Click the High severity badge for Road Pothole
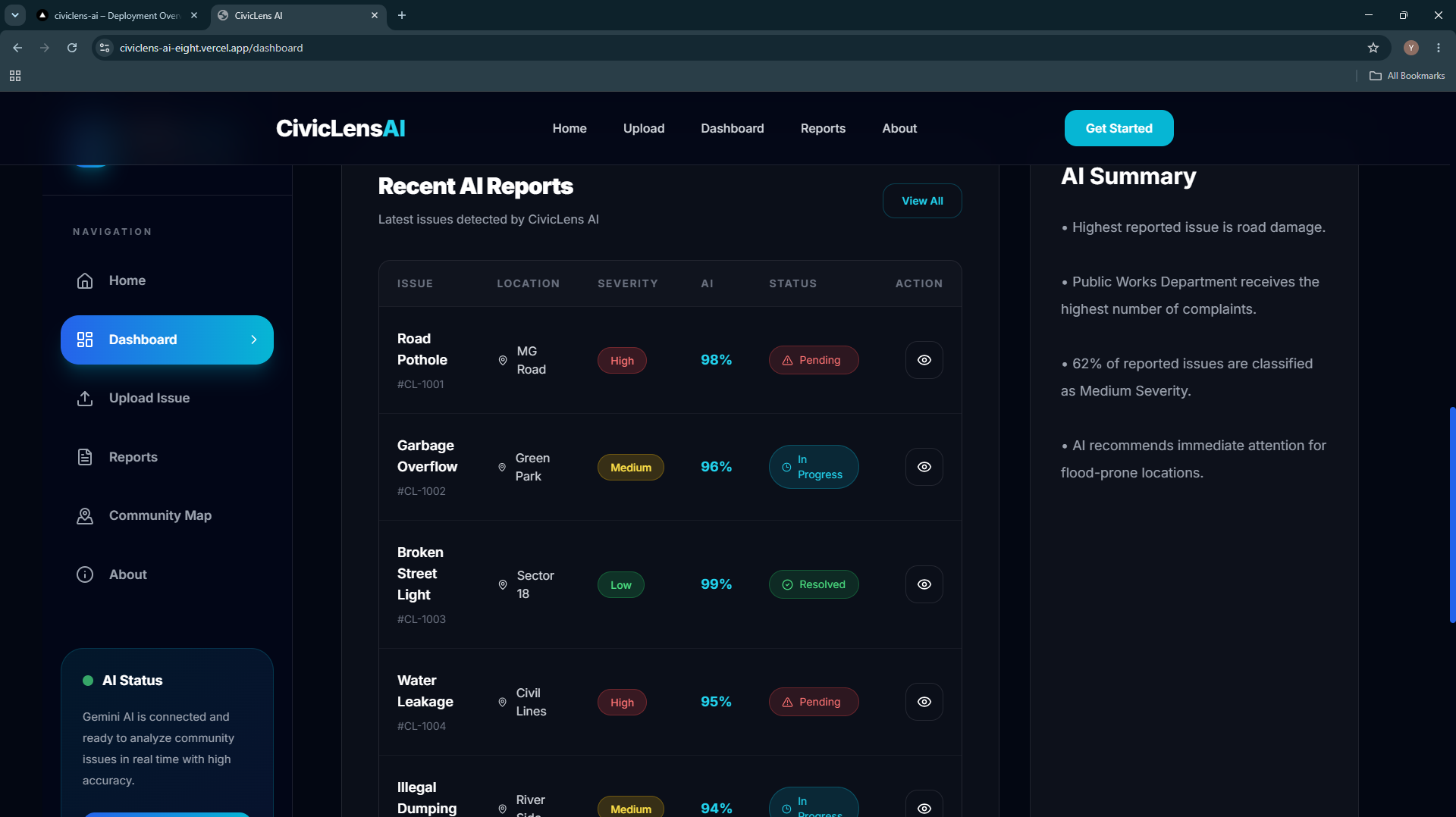This screenshot has height=817, width=1456. [x=622, y=361]
